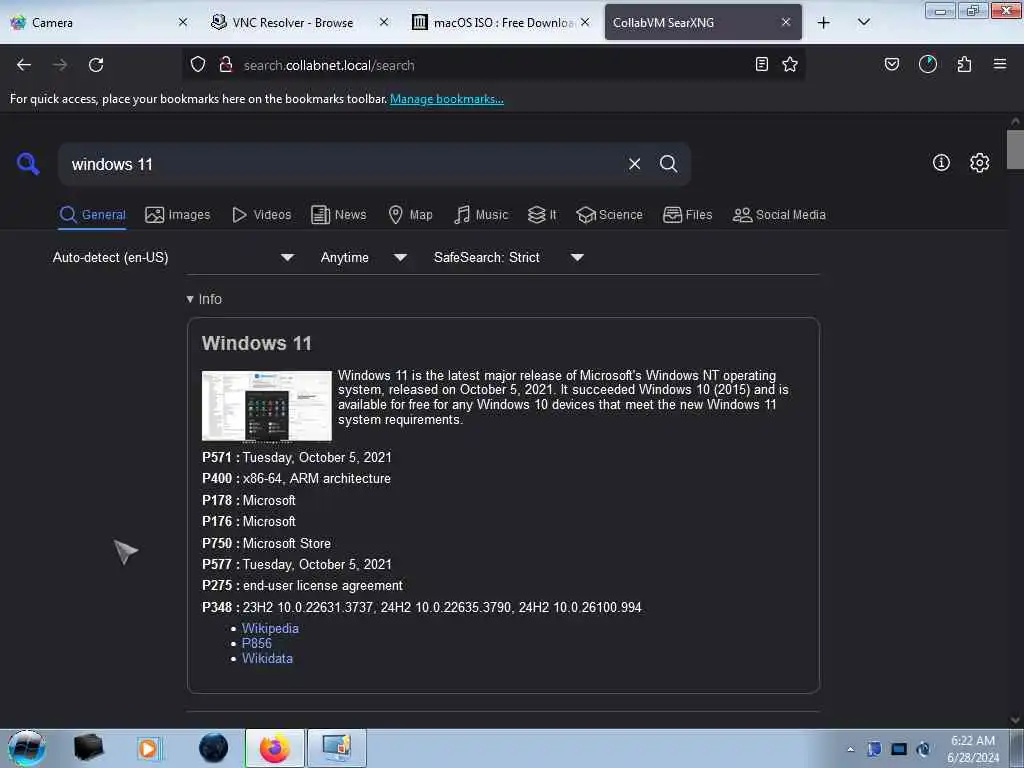1024x768 pixels.
Task: Open the Anytime time range dropdown
Action: pos(364,257)
